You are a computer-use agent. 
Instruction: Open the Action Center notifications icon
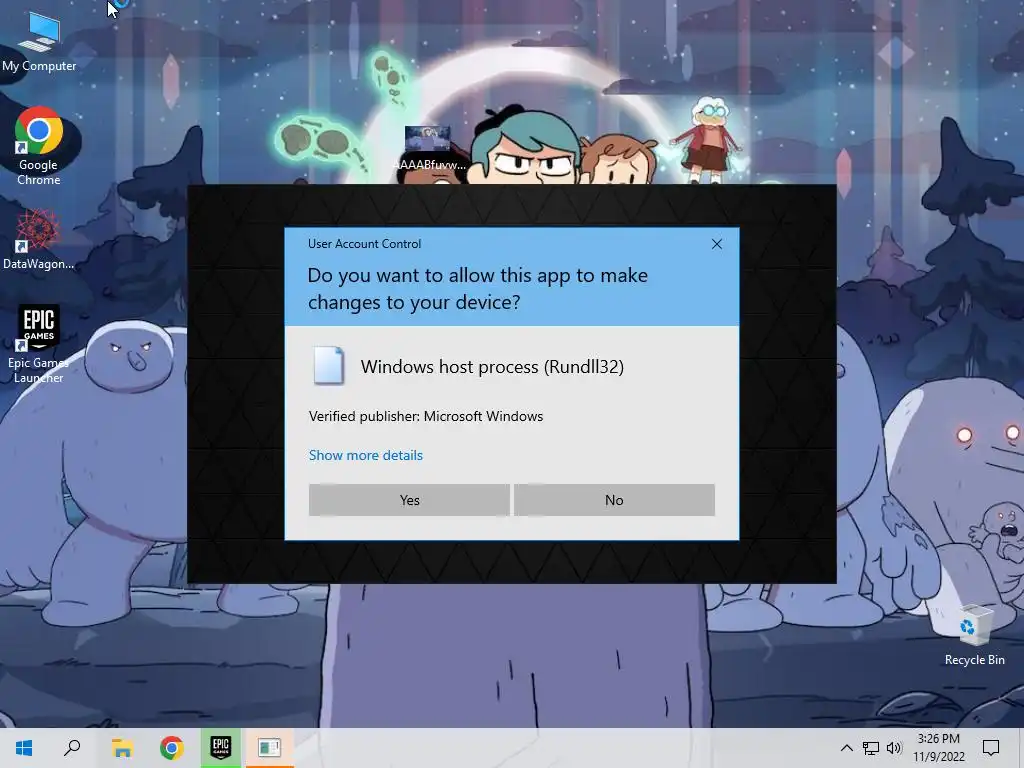[991, 748]
